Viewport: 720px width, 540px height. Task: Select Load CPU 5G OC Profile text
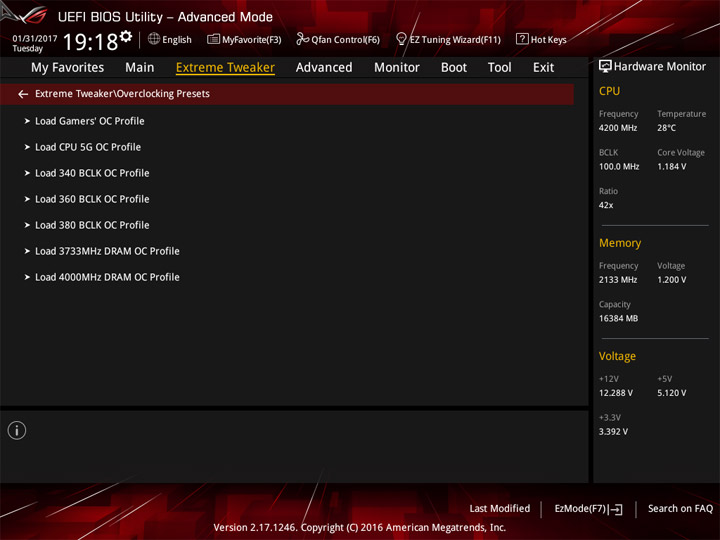coord(88,147)
